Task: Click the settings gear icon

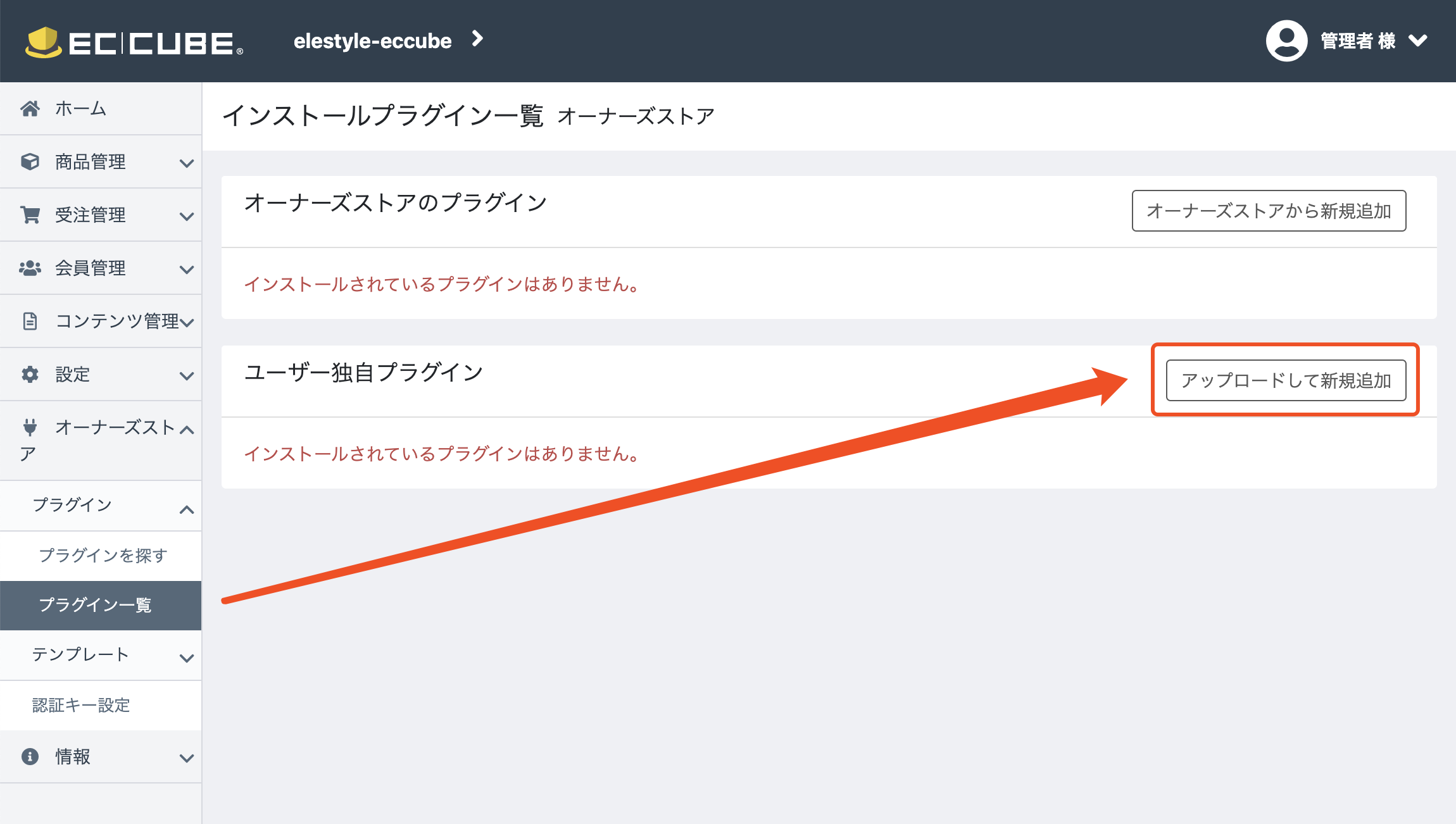Action: 30,375
